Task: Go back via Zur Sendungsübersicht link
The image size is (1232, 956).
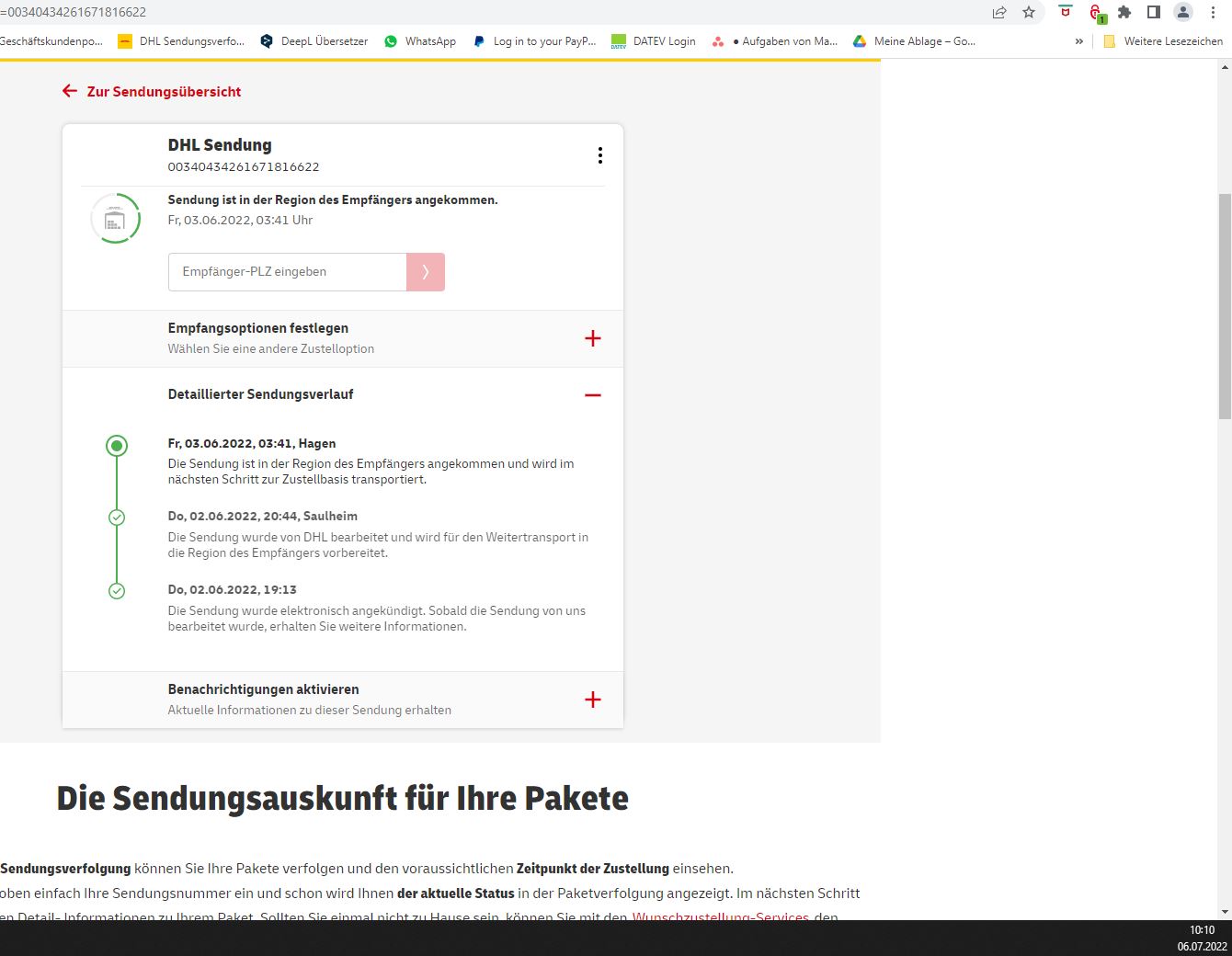Action: [x=164, y=92]
